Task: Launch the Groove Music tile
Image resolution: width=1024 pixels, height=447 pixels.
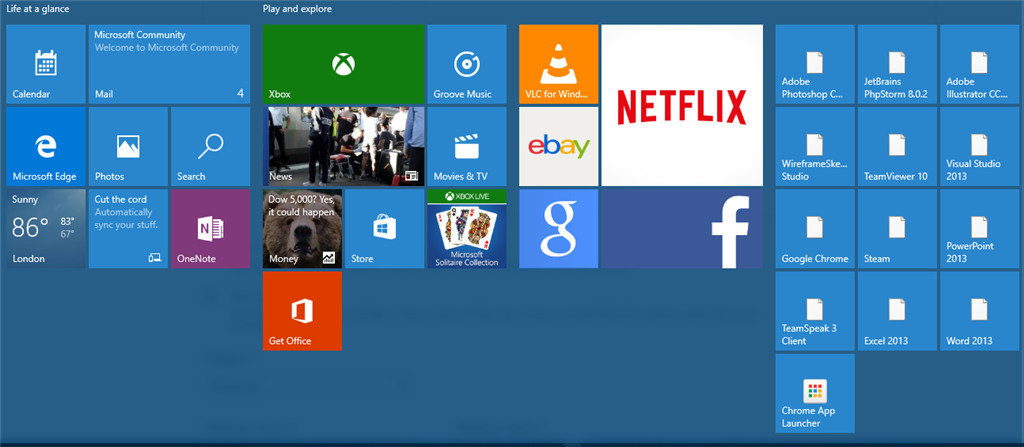Action: click(x=467, y=64)
